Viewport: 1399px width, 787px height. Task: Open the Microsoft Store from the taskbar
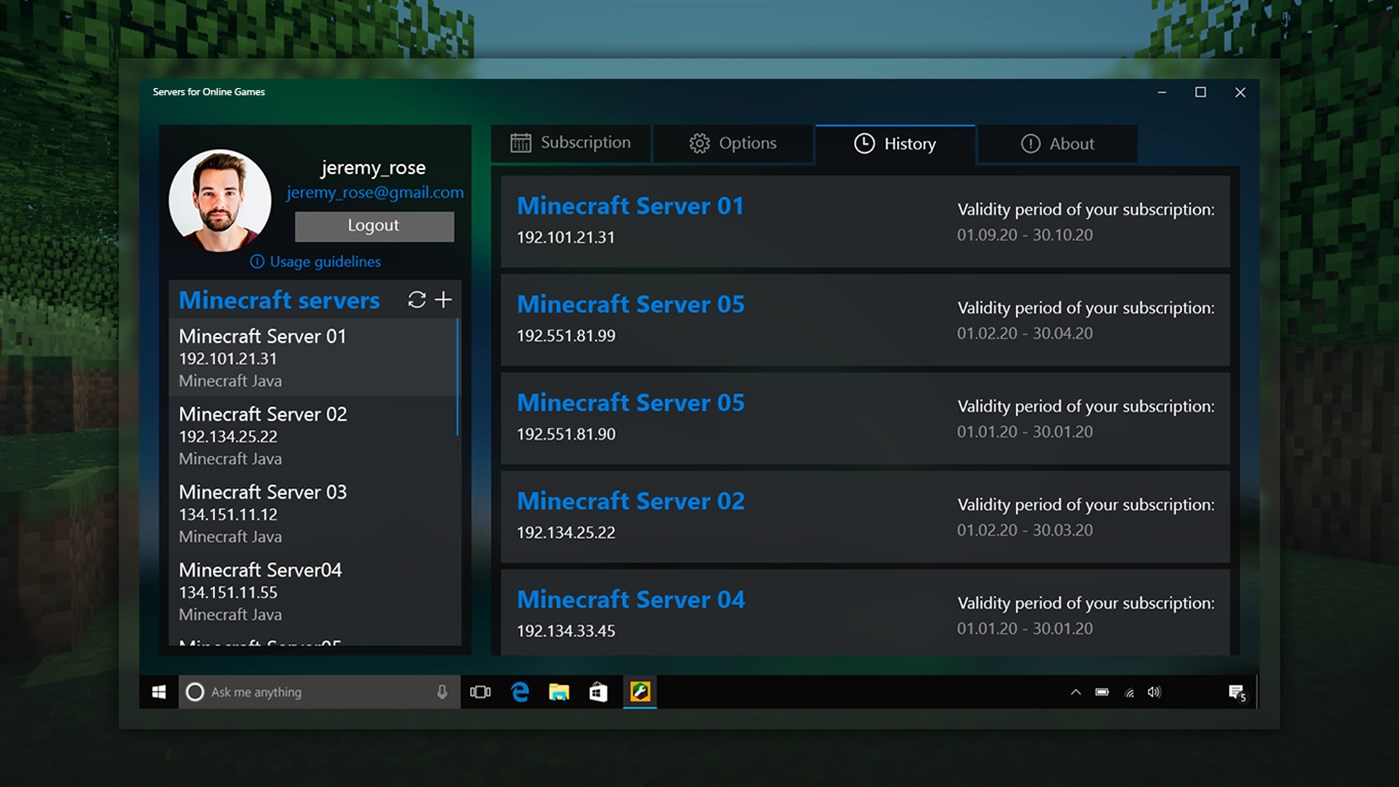click(x=598, y=691)
